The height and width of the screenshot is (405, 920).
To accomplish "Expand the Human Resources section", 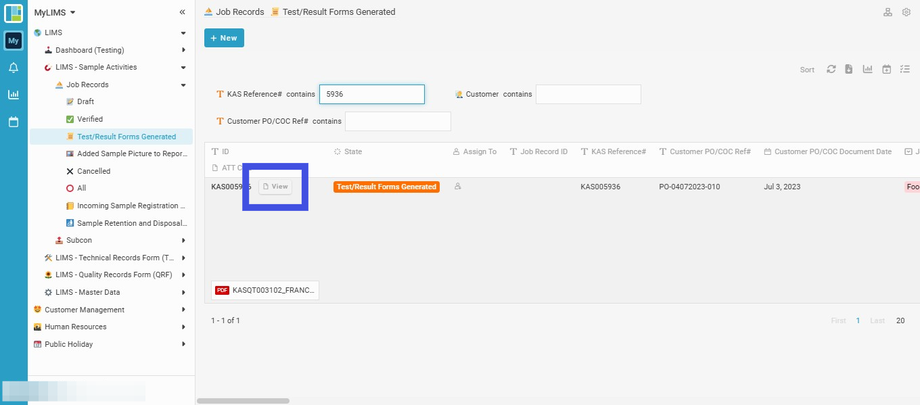I will point(184,327).
